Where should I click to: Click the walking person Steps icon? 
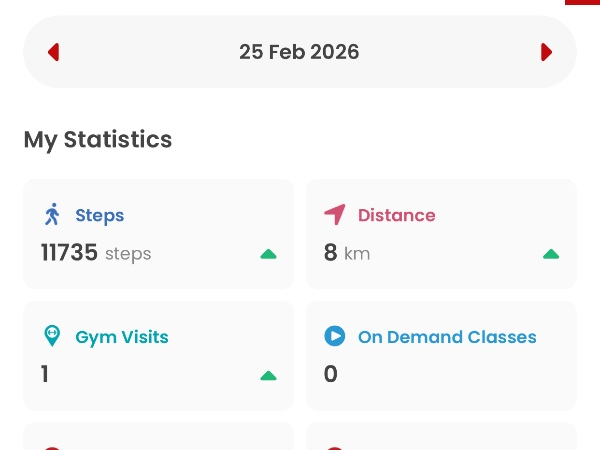point(53,215)
